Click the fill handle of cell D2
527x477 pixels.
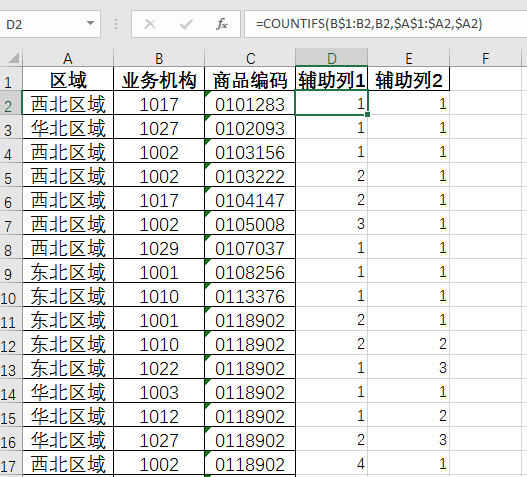click(367, 114)
